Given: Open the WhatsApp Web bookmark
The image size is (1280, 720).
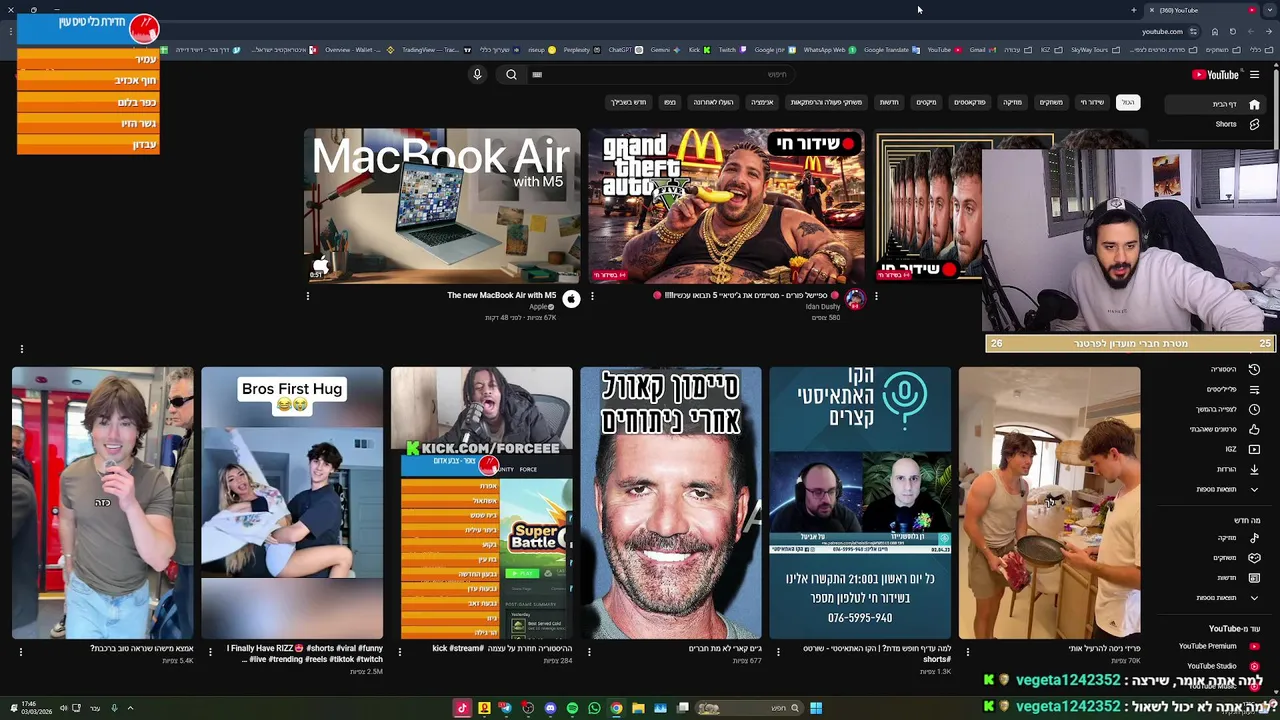Looking at the screenshot, I should click(828, 49).
